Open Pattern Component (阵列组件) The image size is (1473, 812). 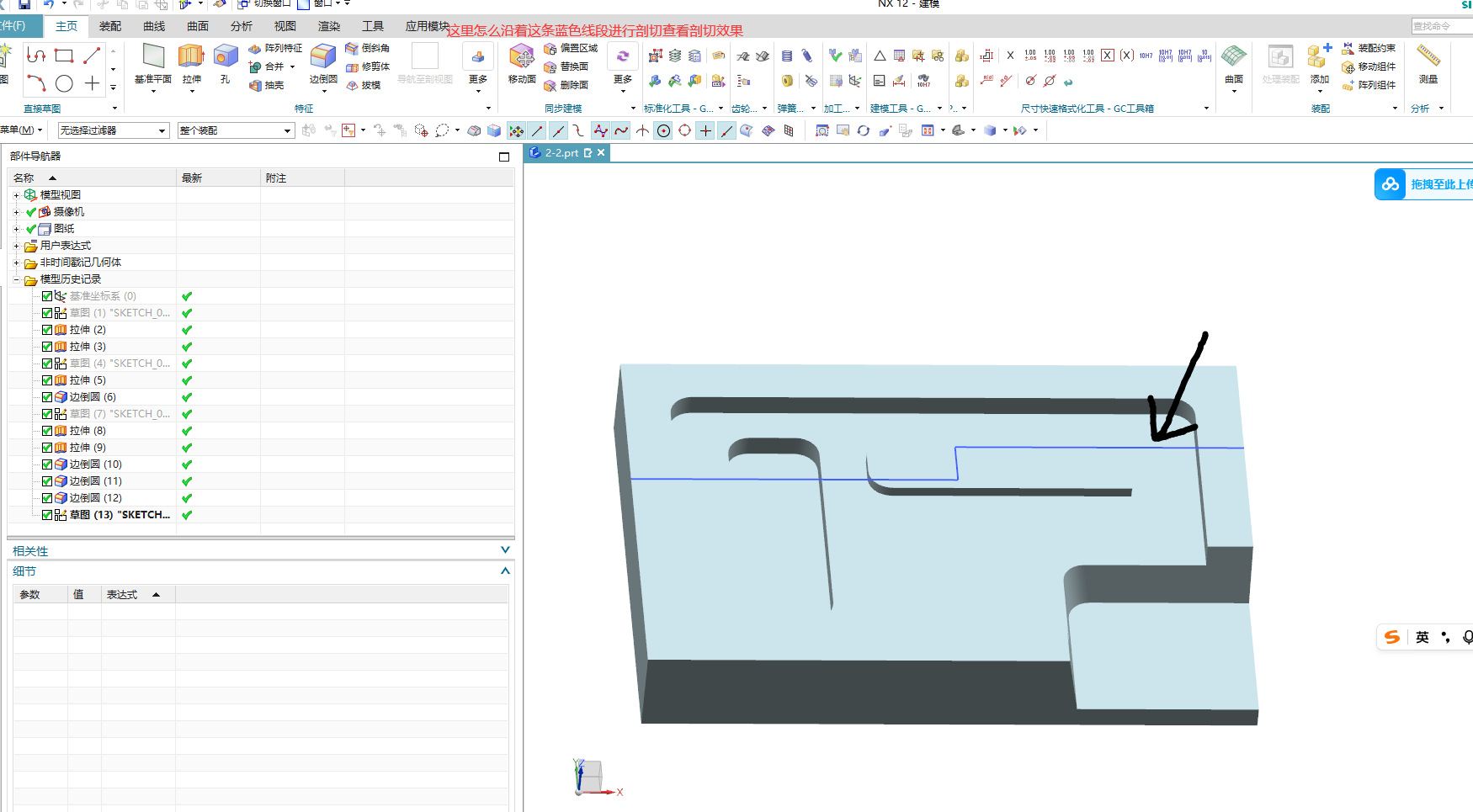click(x=1369, y=85)
